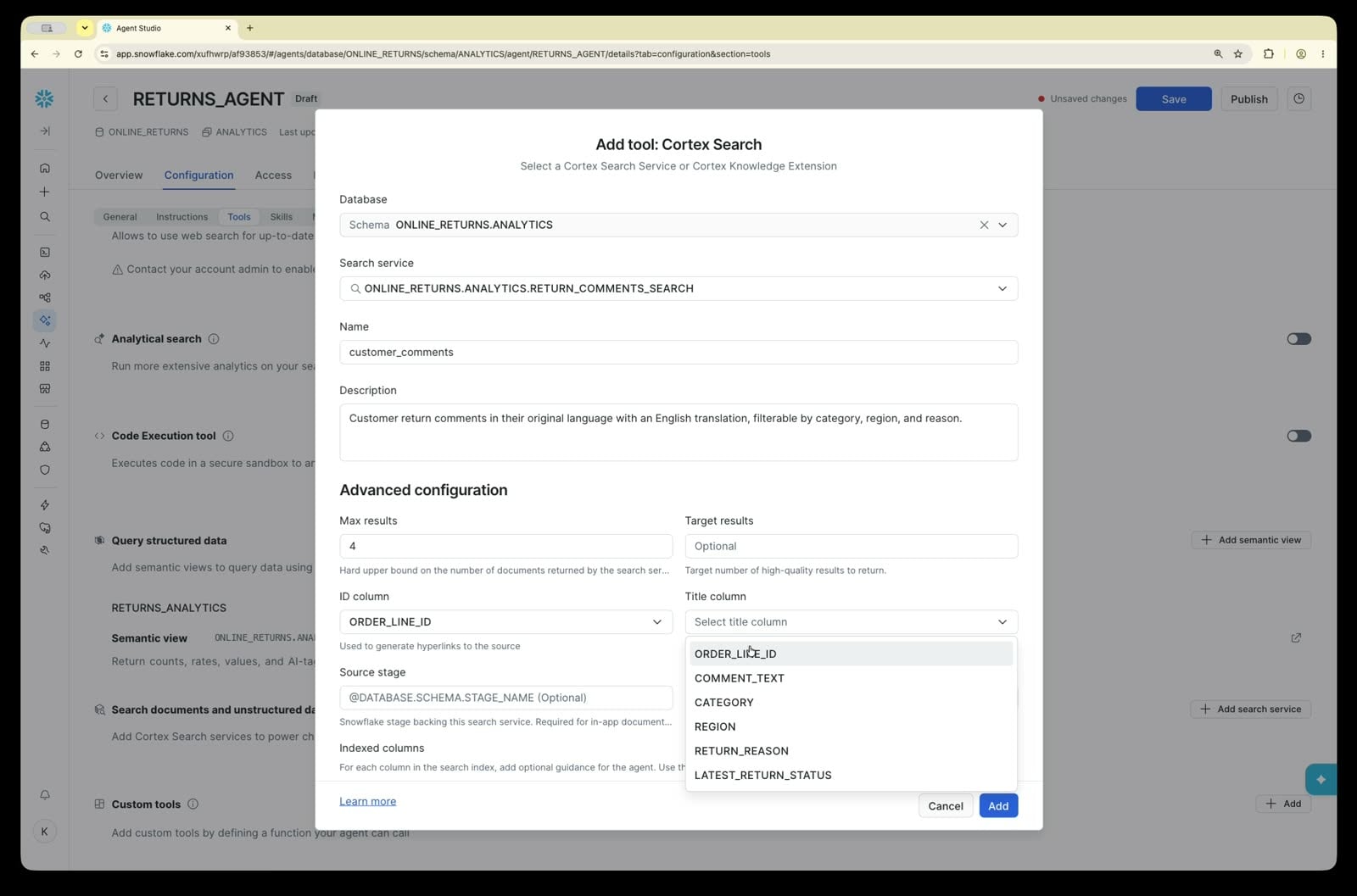Pick CATEGORY in the title column list

851,702
